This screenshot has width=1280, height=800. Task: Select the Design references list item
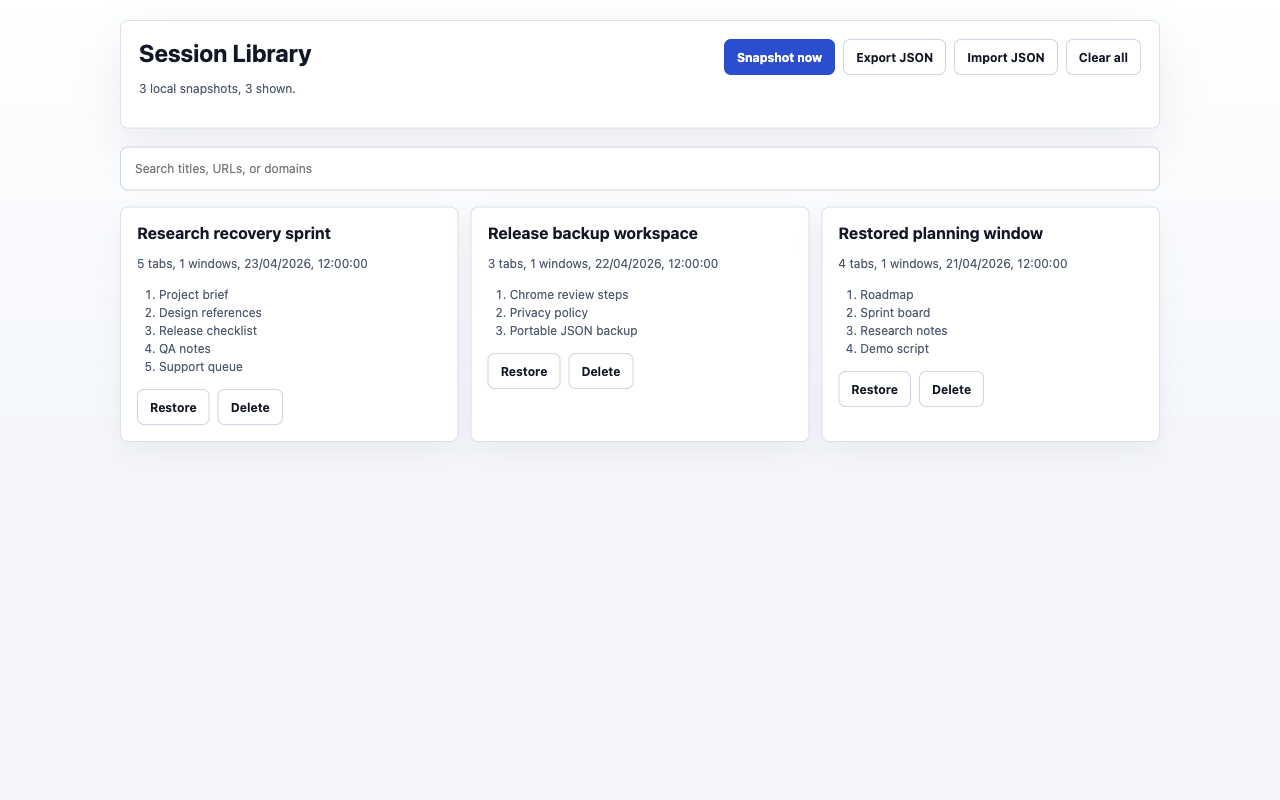[210, 312]
